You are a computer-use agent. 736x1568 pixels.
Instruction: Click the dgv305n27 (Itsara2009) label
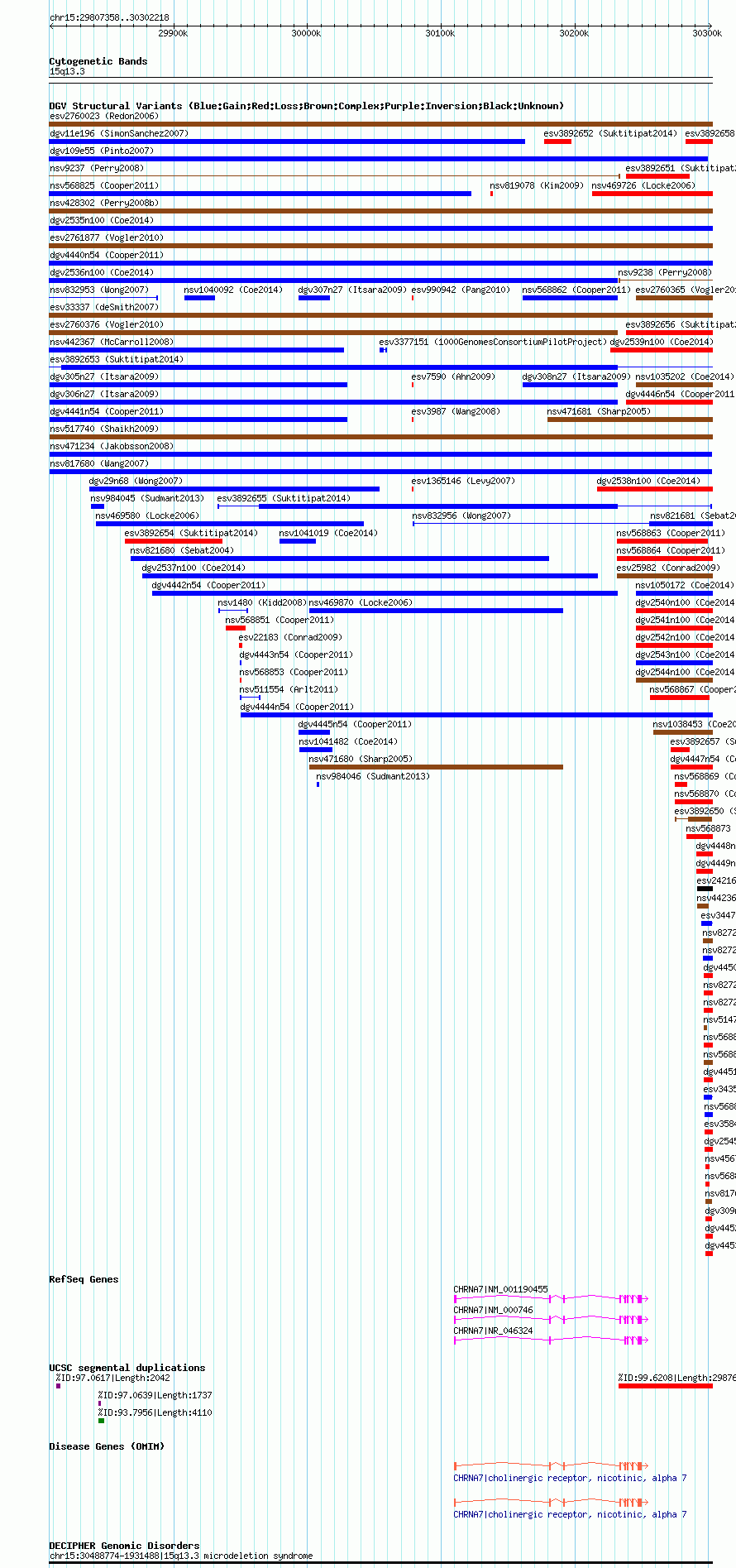point(104,376)
